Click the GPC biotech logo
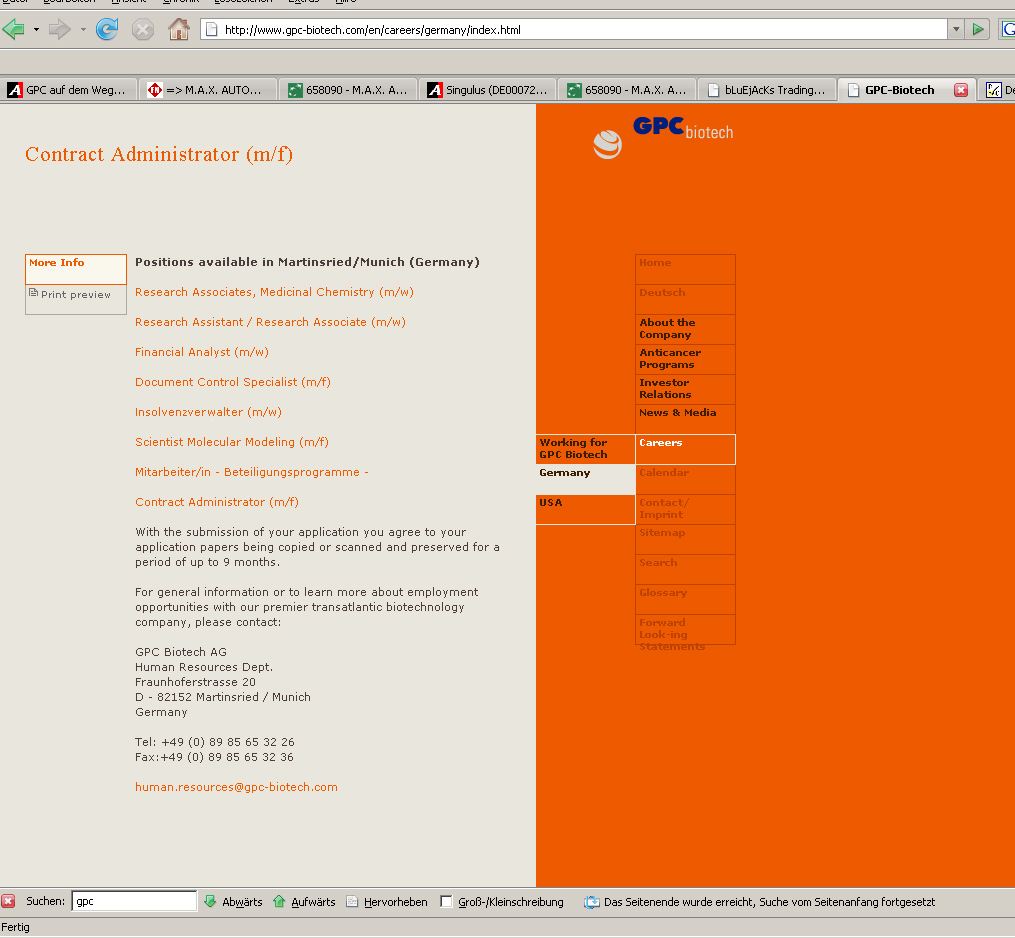1015x938 pixels. click(664, 136)
